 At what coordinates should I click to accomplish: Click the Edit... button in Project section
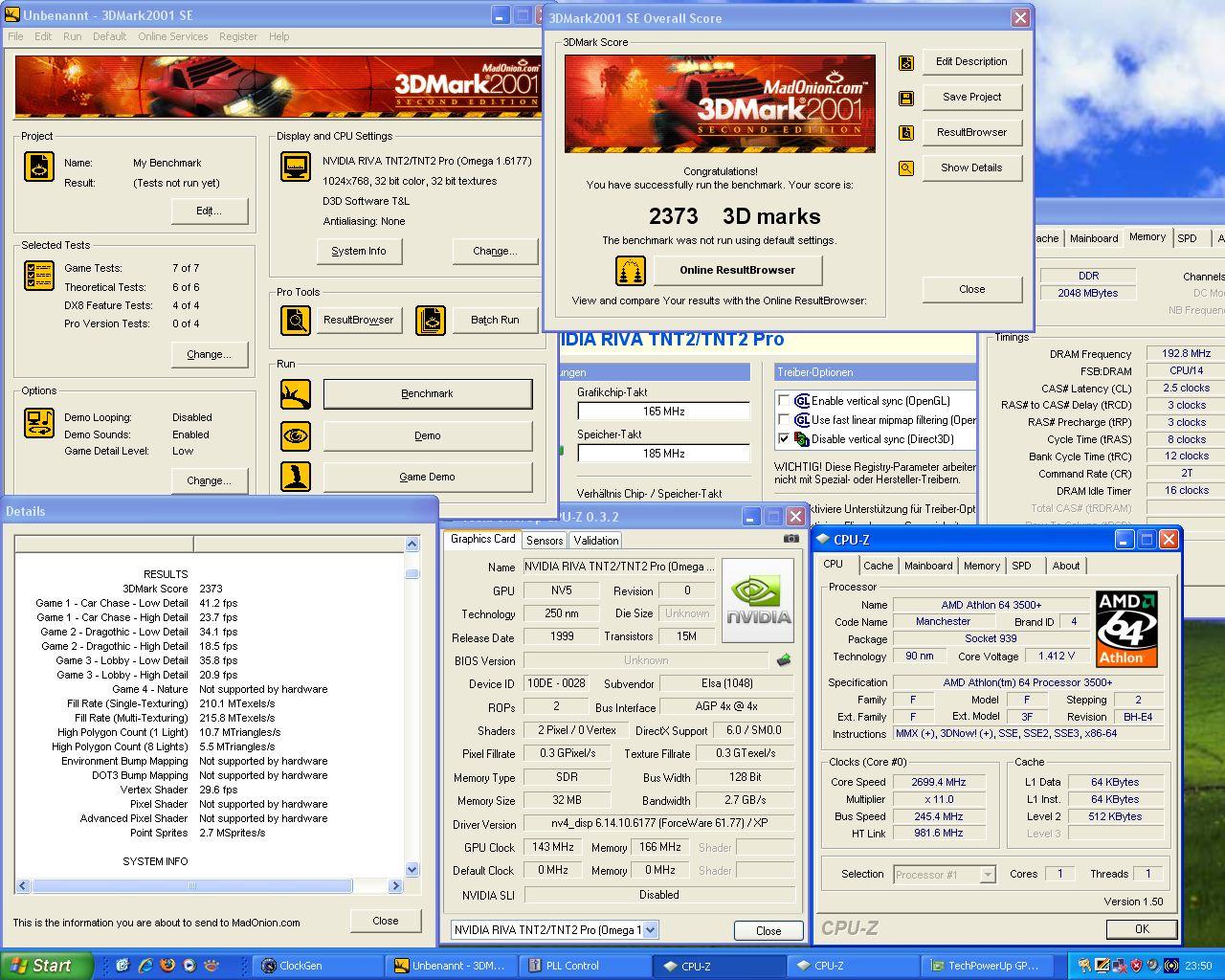pyautogui.click(x=210, y=211)
